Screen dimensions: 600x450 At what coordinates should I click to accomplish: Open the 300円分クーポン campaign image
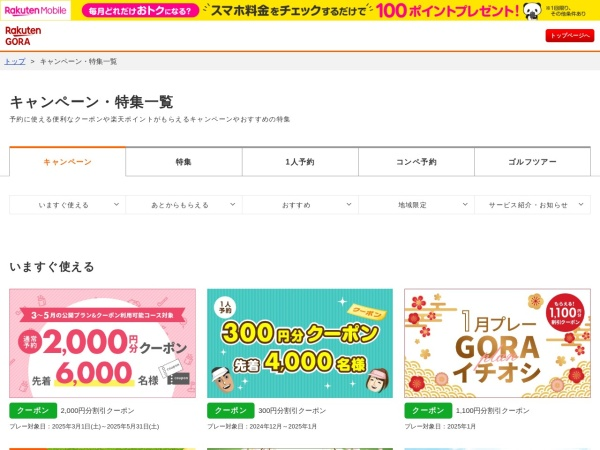tap(300, 343)
